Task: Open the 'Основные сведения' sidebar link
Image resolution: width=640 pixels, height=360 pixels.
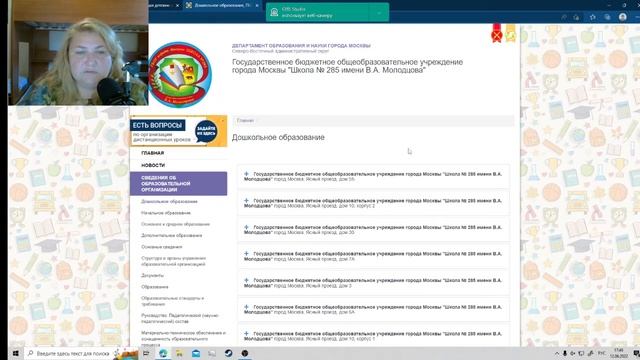Action: tap(162, 247)
